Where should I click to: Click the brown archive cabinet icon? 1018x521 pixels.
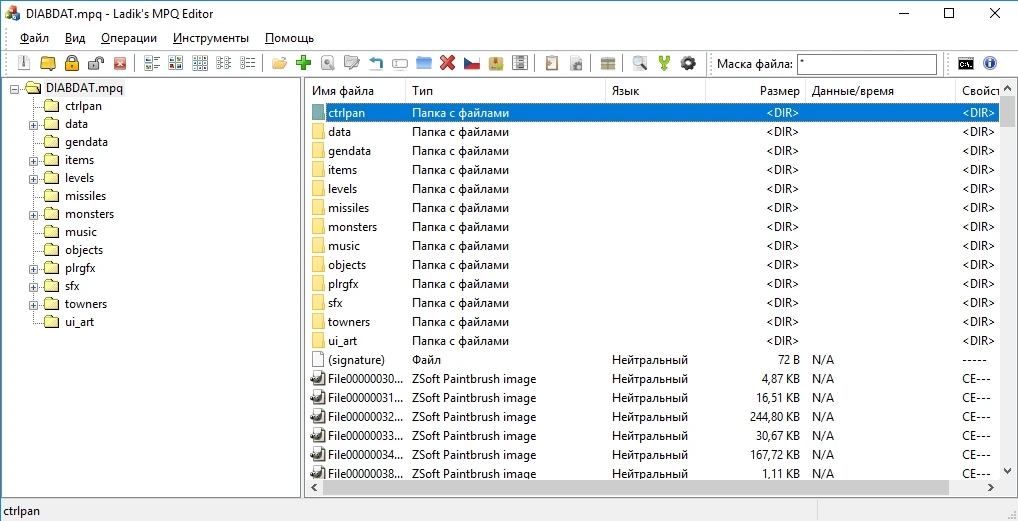click(x=608, y=63)
